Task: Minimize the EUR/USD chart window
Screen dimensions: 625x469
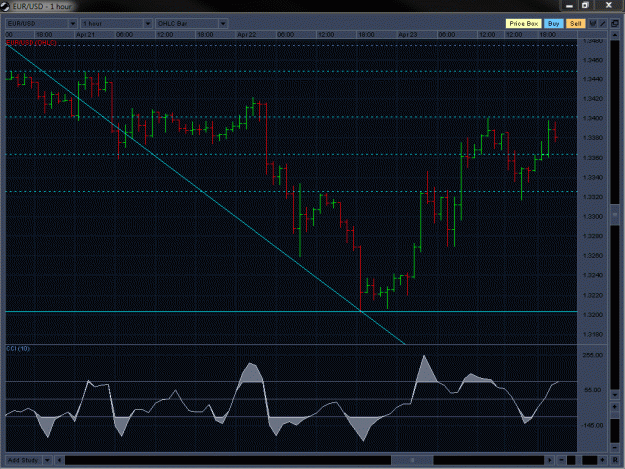Action: click(x=569, y=6)
